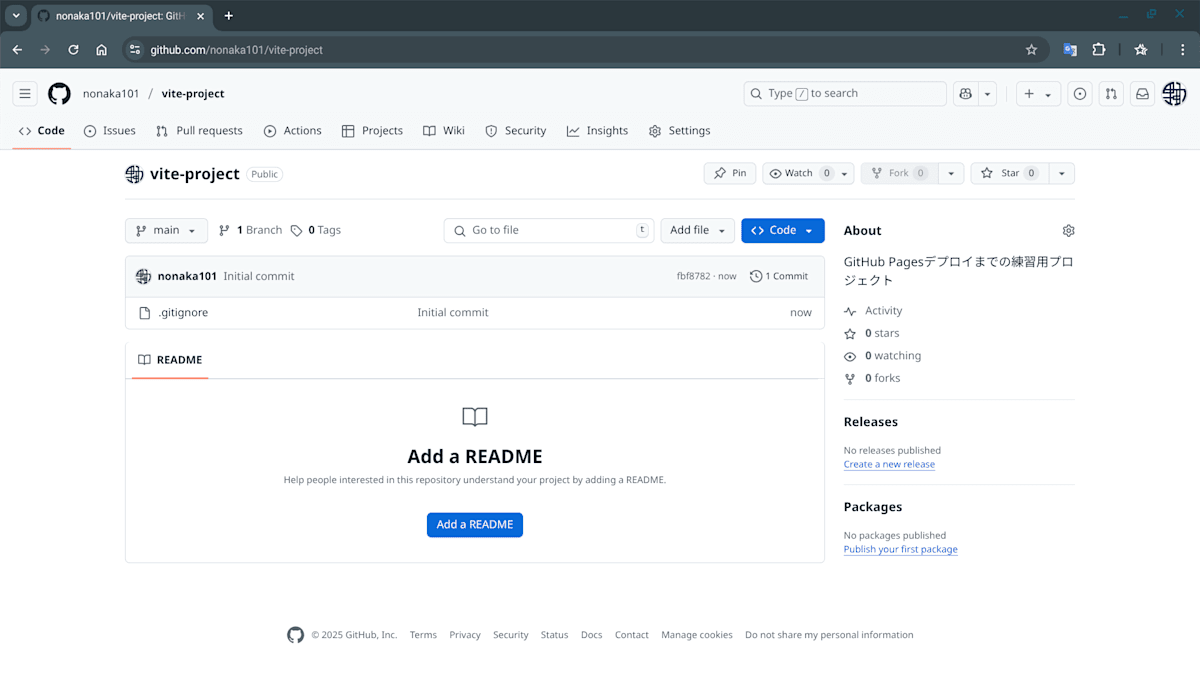Click the browser address bar URL

[x=237, y=50]
